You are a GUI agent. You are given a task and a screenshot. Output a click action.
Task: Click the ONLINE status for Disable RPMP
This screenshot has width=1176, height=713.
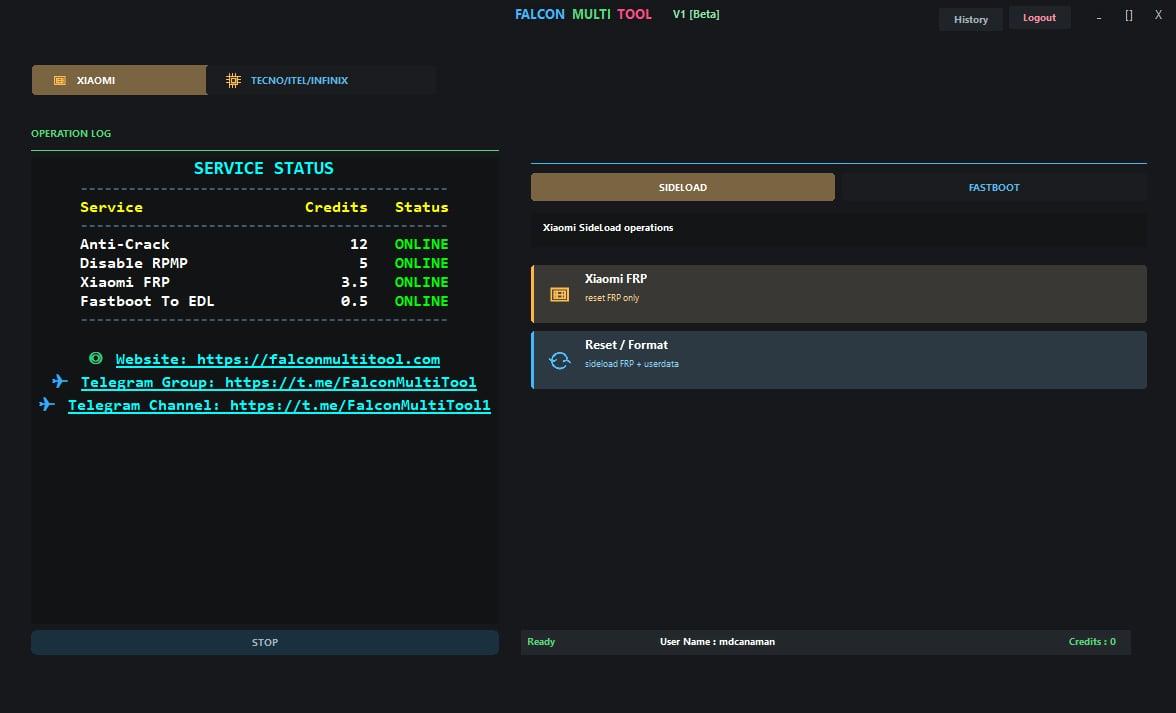[x=422, y=263]
